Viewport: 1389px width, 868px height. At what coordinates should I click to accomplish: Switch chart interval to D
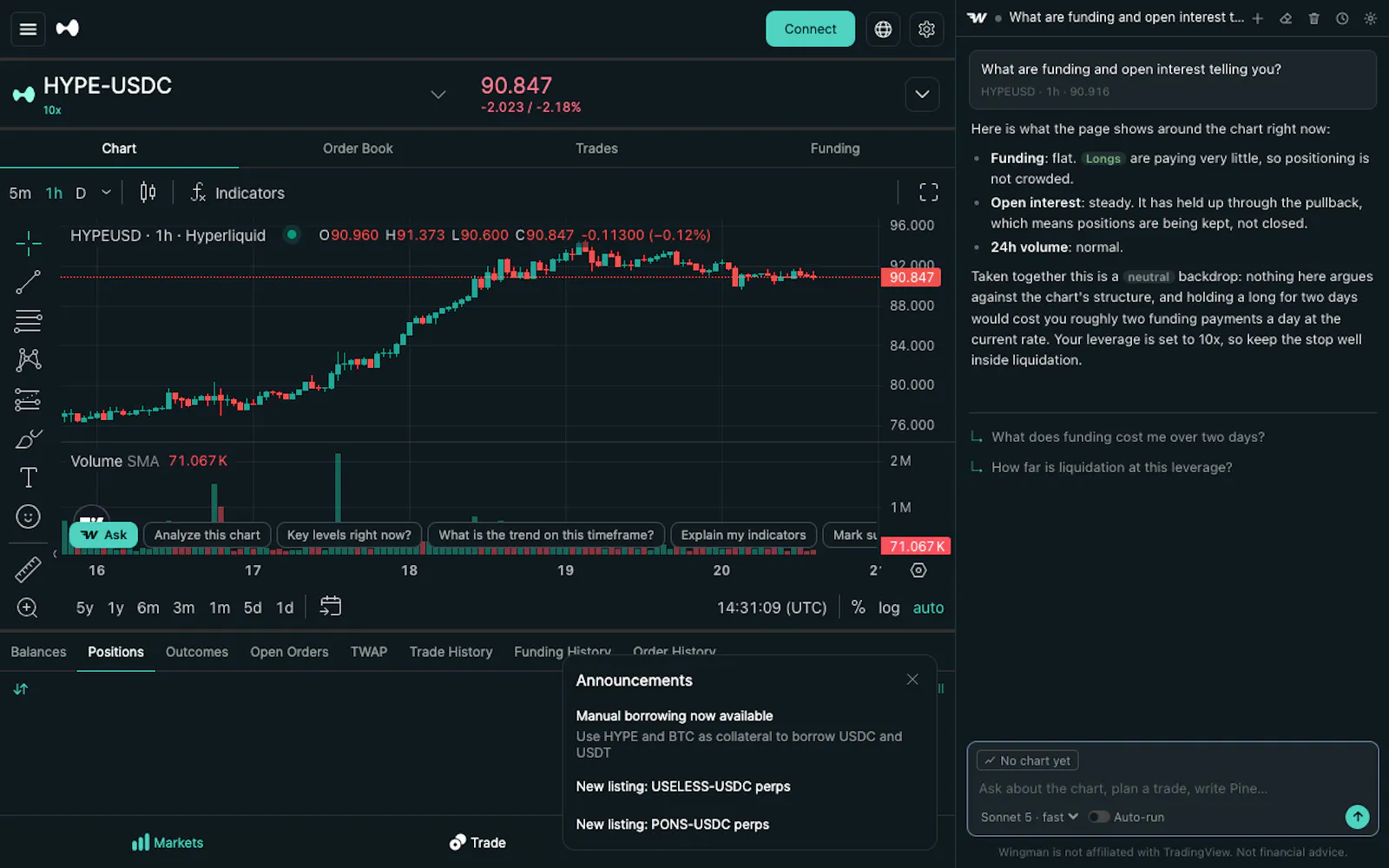[81, 193]
